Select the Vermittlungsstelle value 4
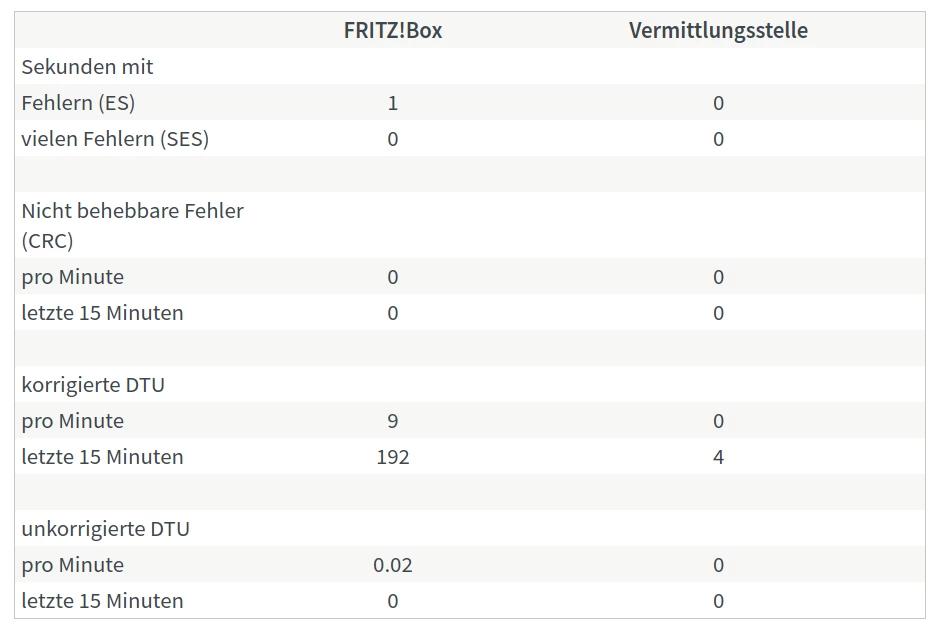 pos(718,457)
